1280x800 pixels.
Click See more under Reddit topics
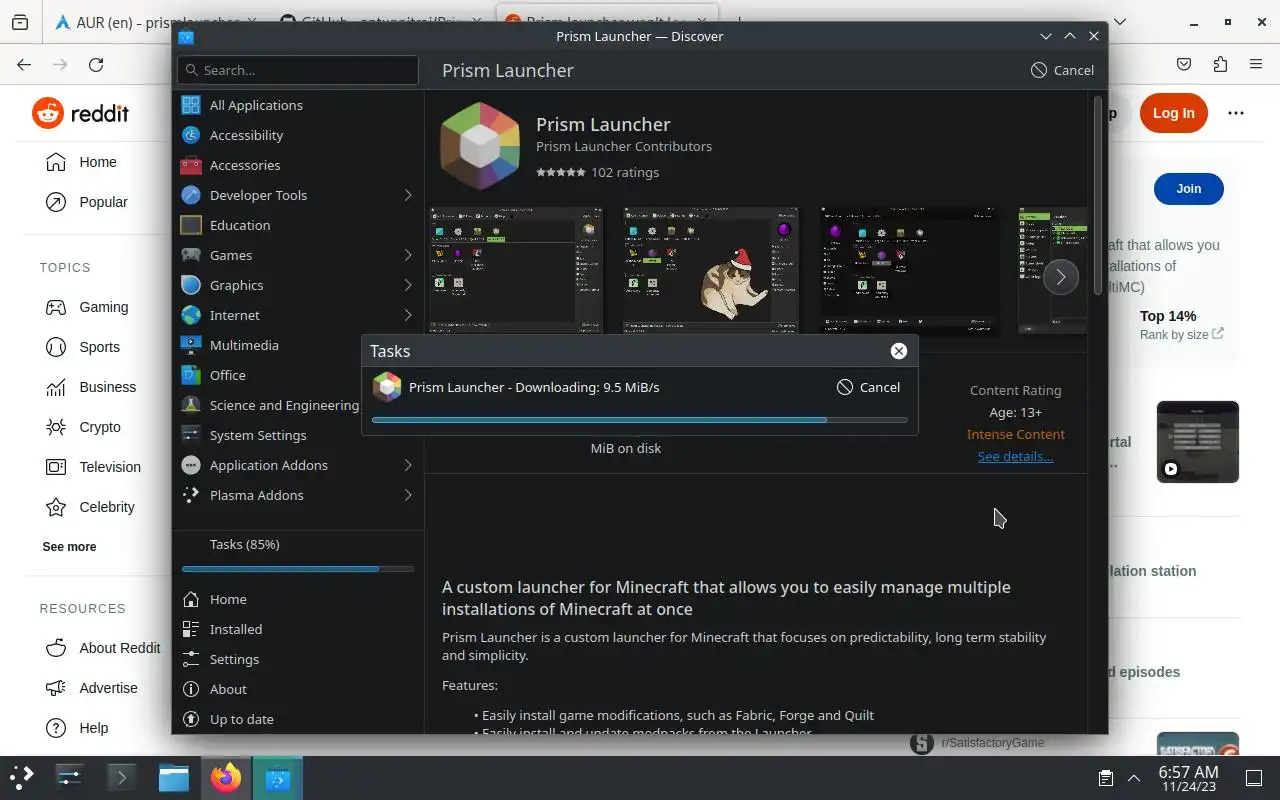pos(70,547)
